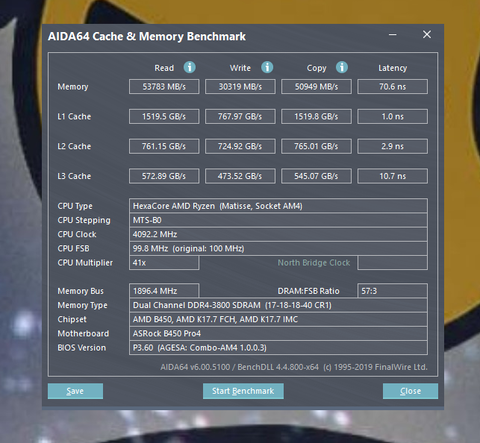480x443 pixels.
Task: Select Memory Read value 53783 MB/s
Action: (164, 87)
